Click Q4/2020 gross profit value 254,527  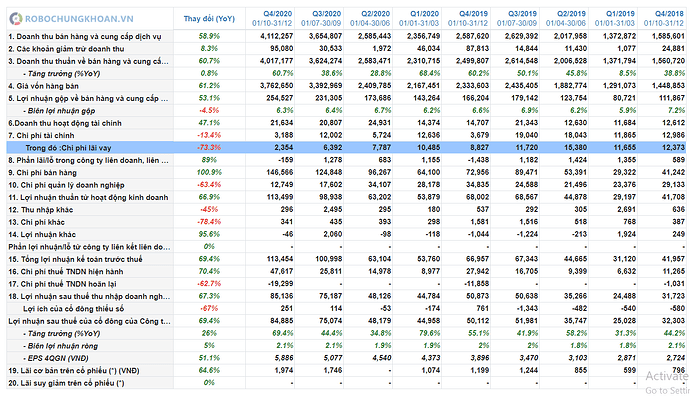click(x=279, y=98)
